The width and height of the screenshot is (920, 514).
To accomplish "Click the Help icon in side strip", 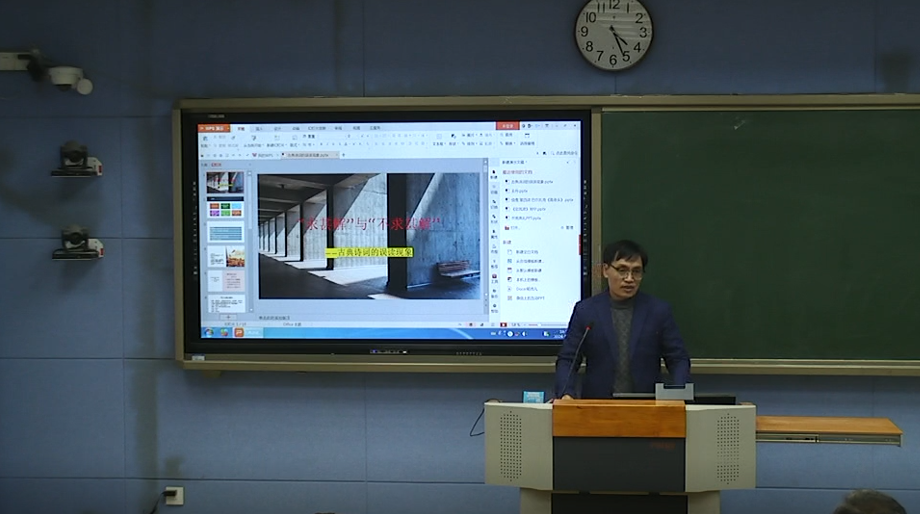I will [494, 306].
